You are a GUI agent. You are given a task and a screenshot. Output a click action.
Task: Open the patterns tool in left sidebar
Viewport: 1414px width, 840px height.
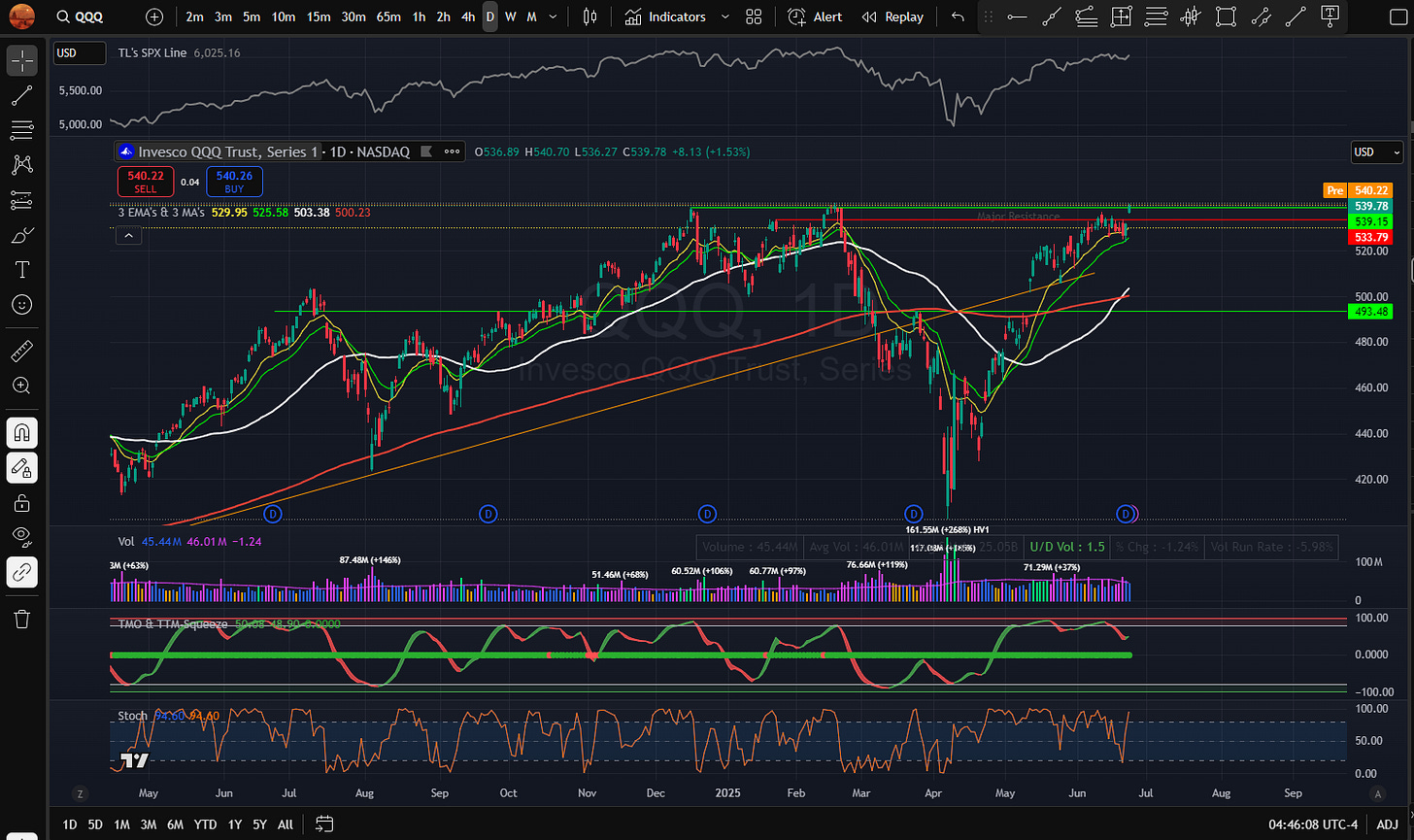coord(21,165)
